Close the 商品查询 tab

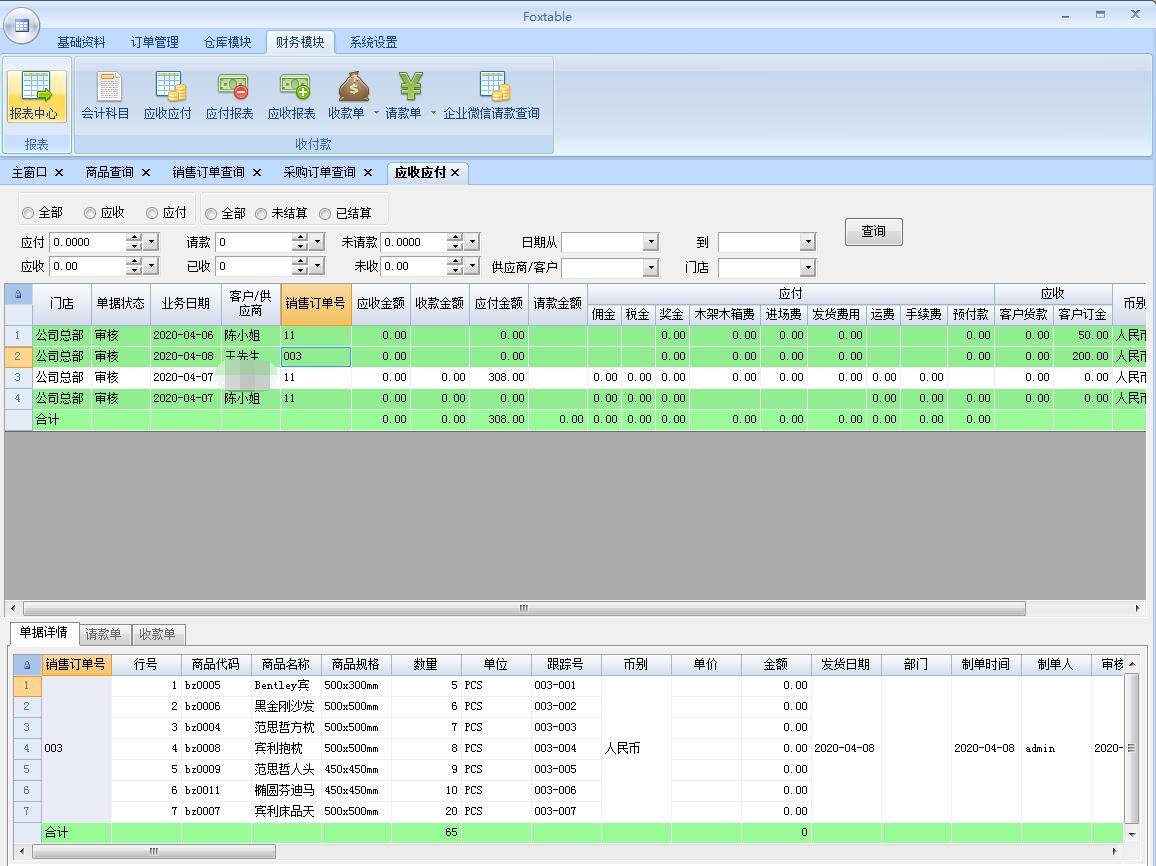tap(146, 172)
